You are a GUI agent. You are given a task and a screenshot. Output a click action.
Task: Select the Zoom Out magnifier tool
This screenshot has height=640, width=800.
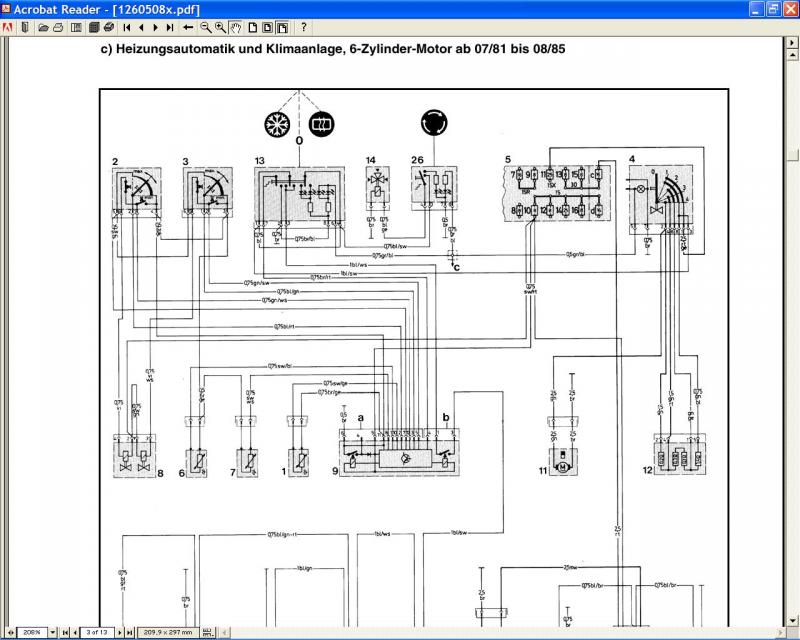coord(204,27)
